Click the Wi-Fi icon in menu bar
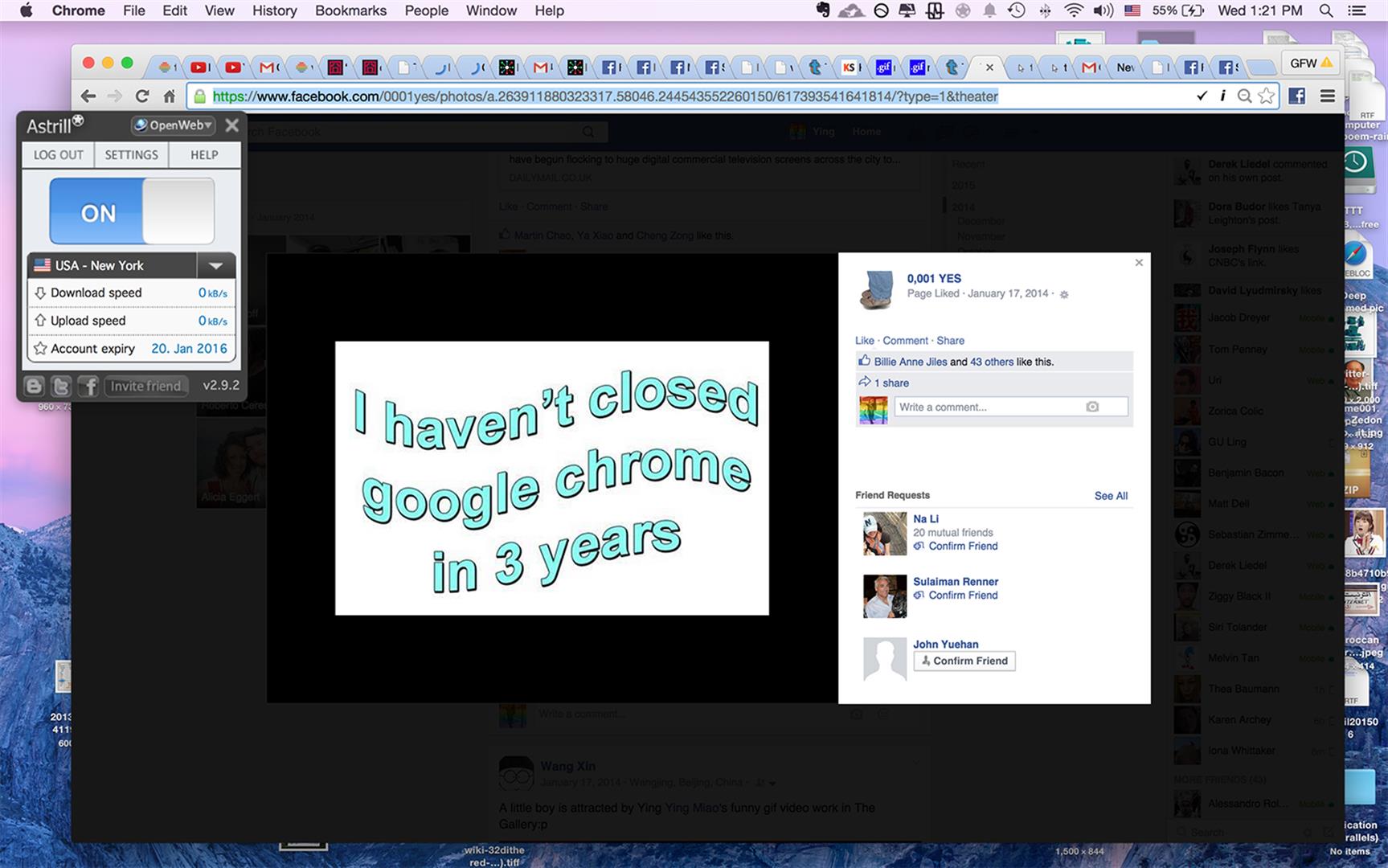 pos(1073,10)
